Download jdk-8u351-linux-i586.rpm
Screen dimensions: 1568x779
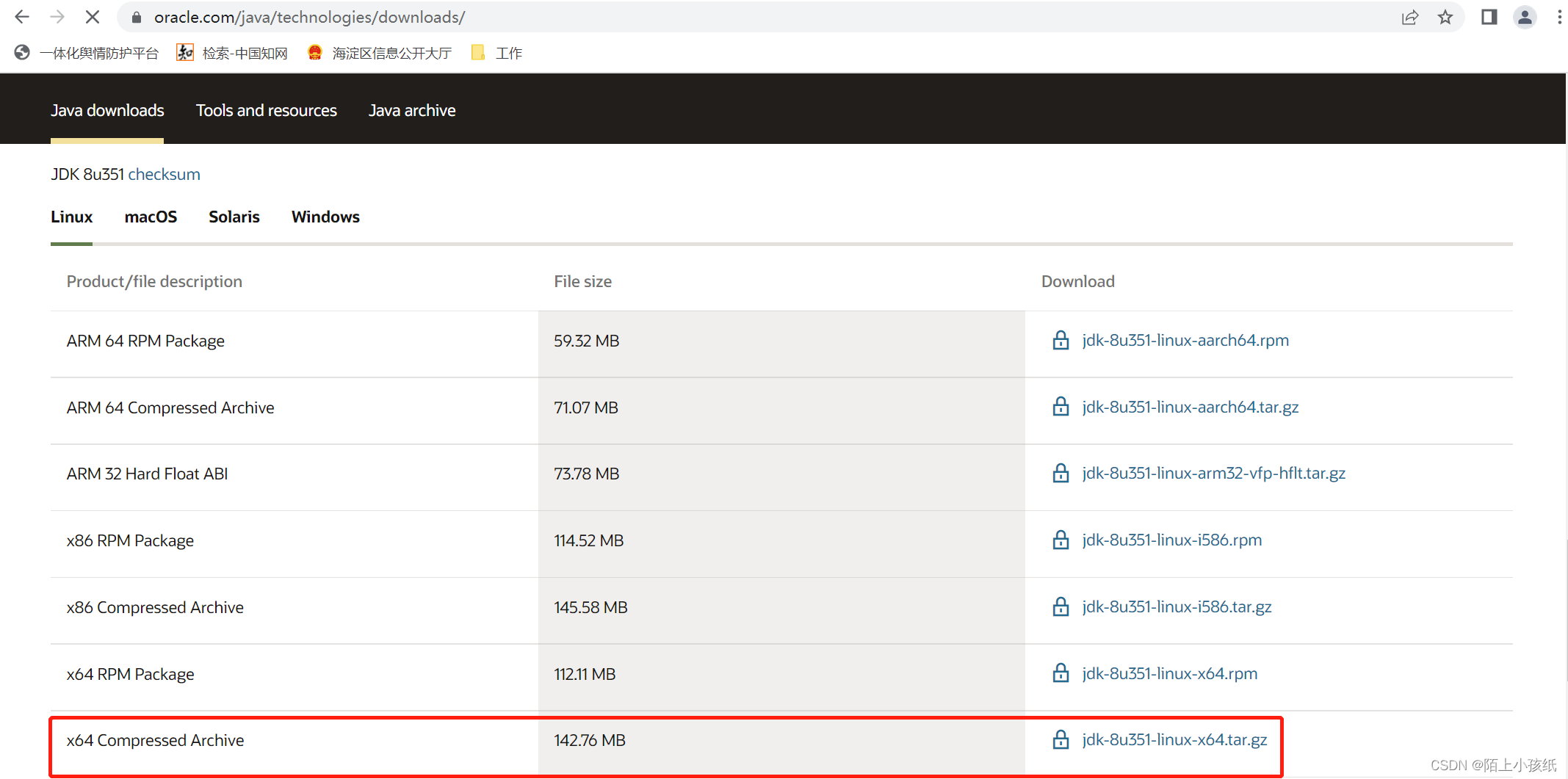point(1172,540)
